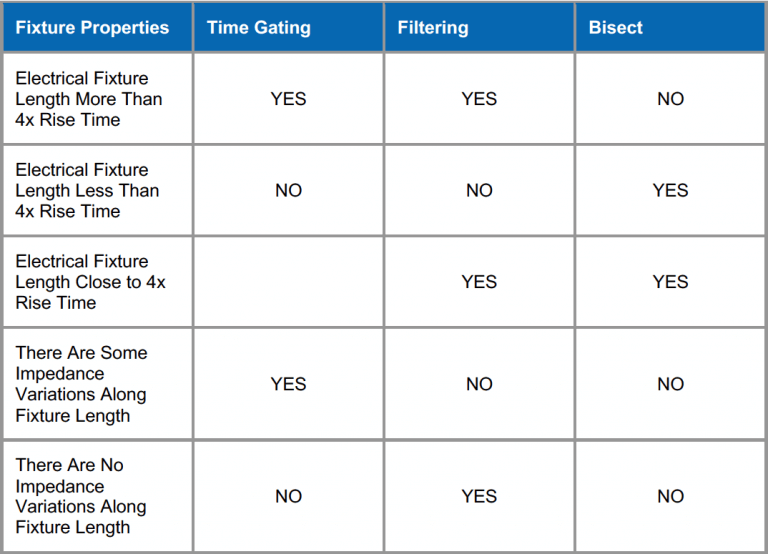Click the 'Length Close to 4x Rise Time' row label

(x=90, y=282)
